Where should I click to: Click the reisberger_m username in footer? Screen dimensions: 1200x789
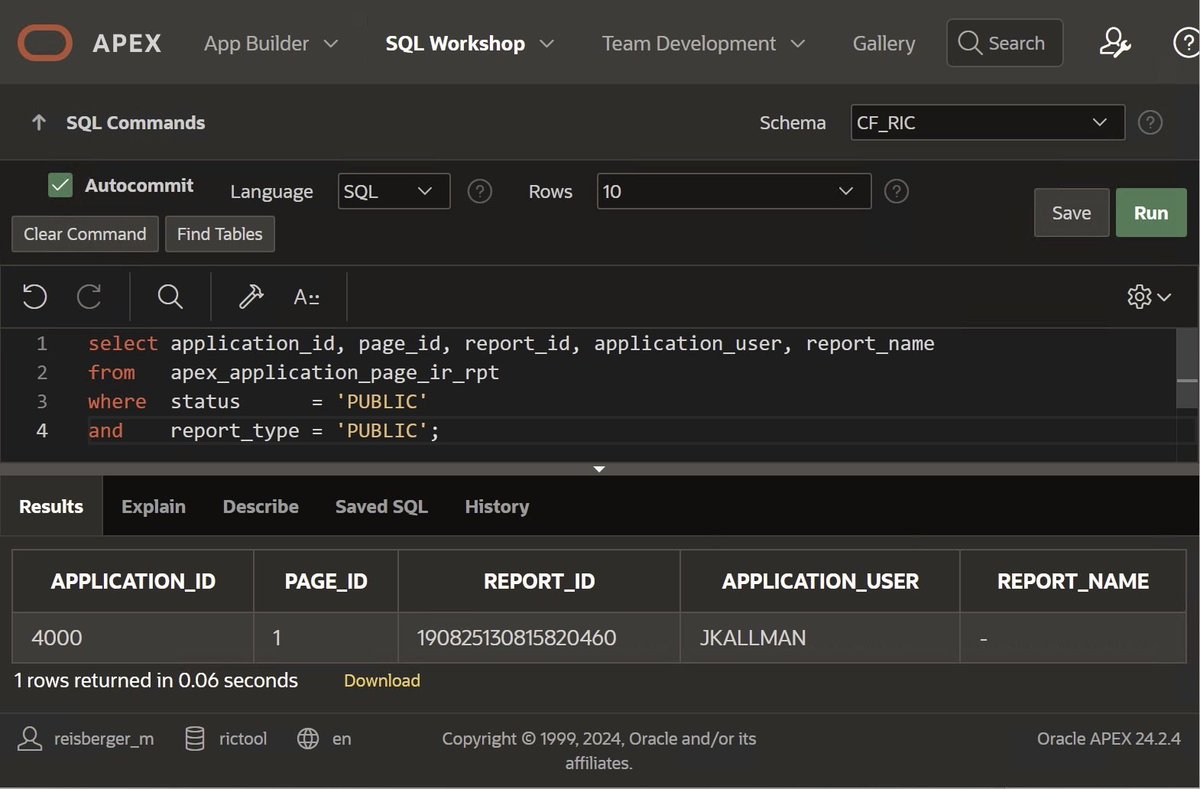104,740
